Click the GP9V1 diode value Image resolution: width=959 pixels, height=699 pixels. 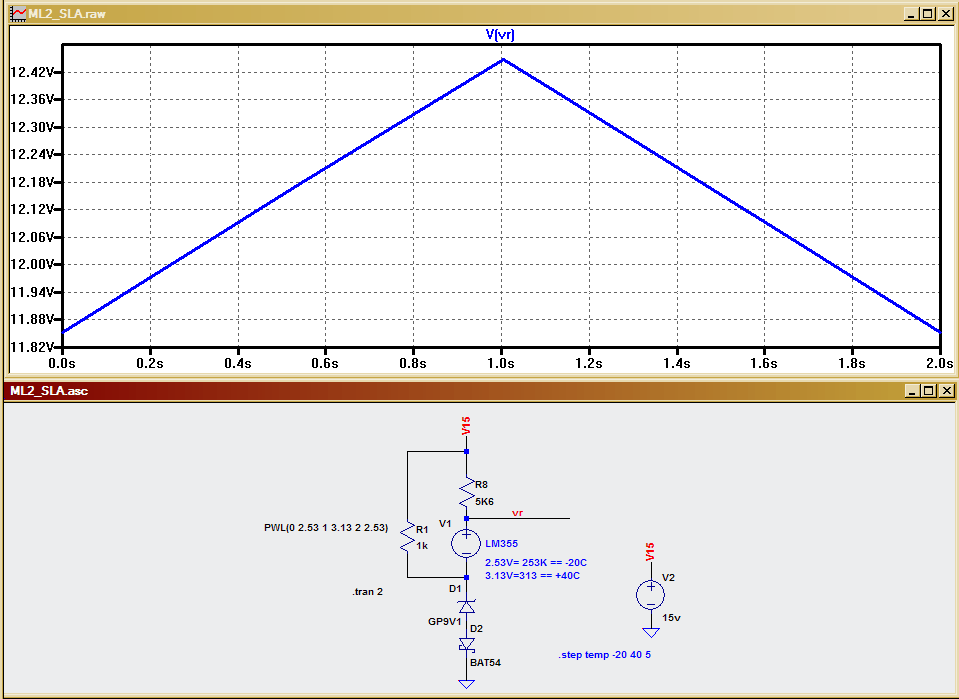pyautogui.click(x=445, y=622)
